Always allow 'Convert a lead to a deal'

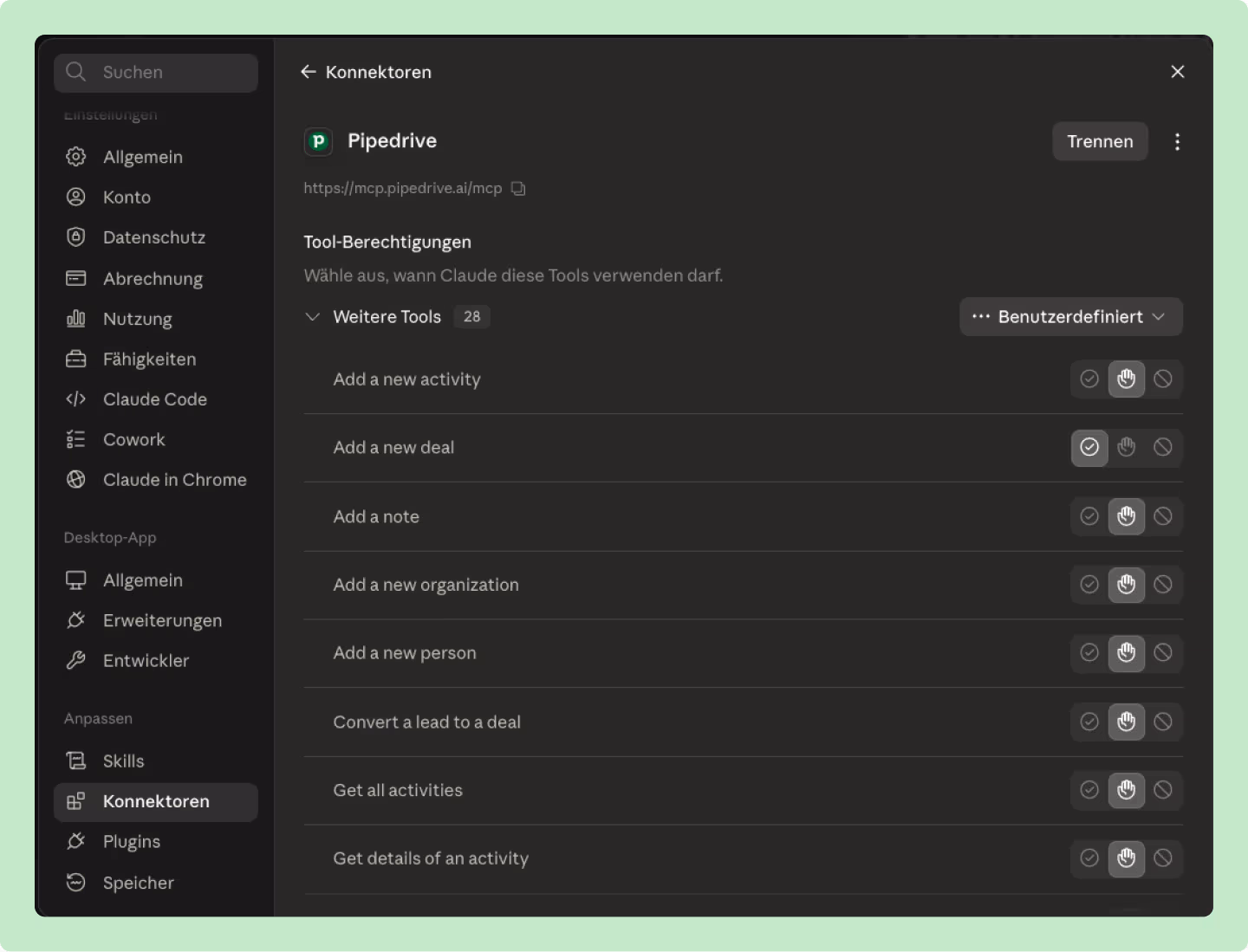1089,722
